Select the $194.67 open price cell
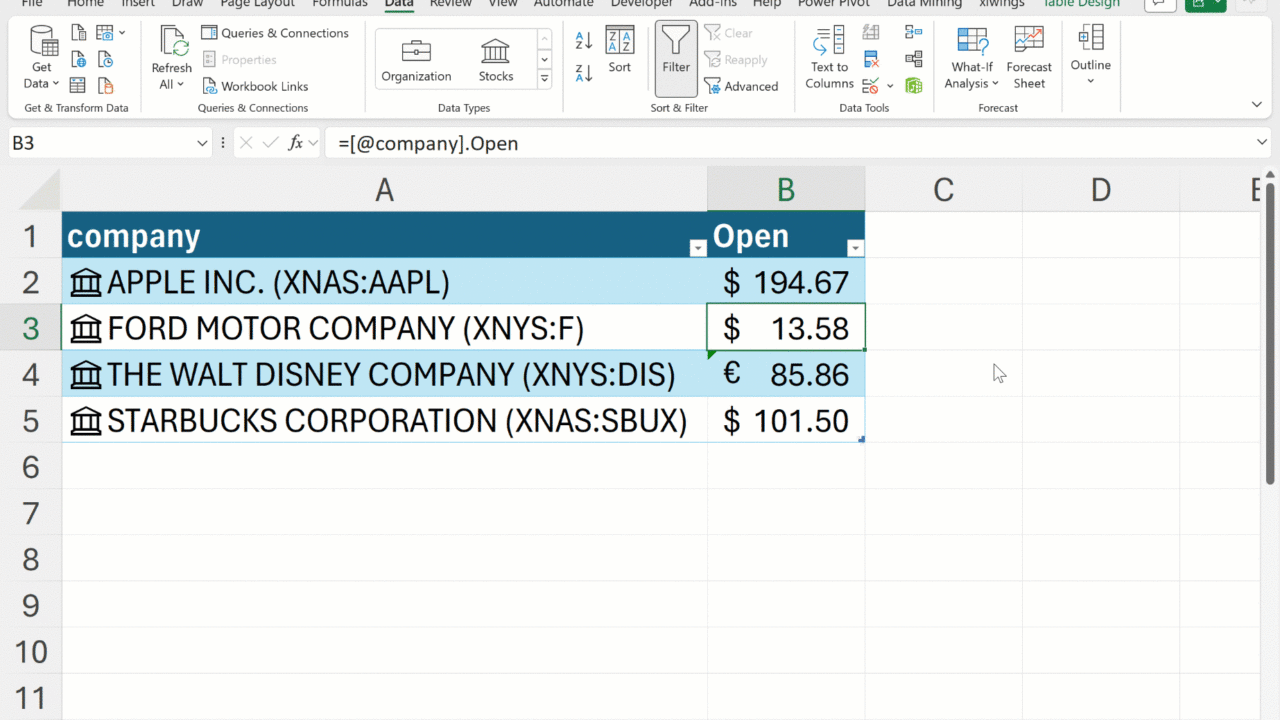The width and height of the screenshot is (1280, 720). (786, 282)
